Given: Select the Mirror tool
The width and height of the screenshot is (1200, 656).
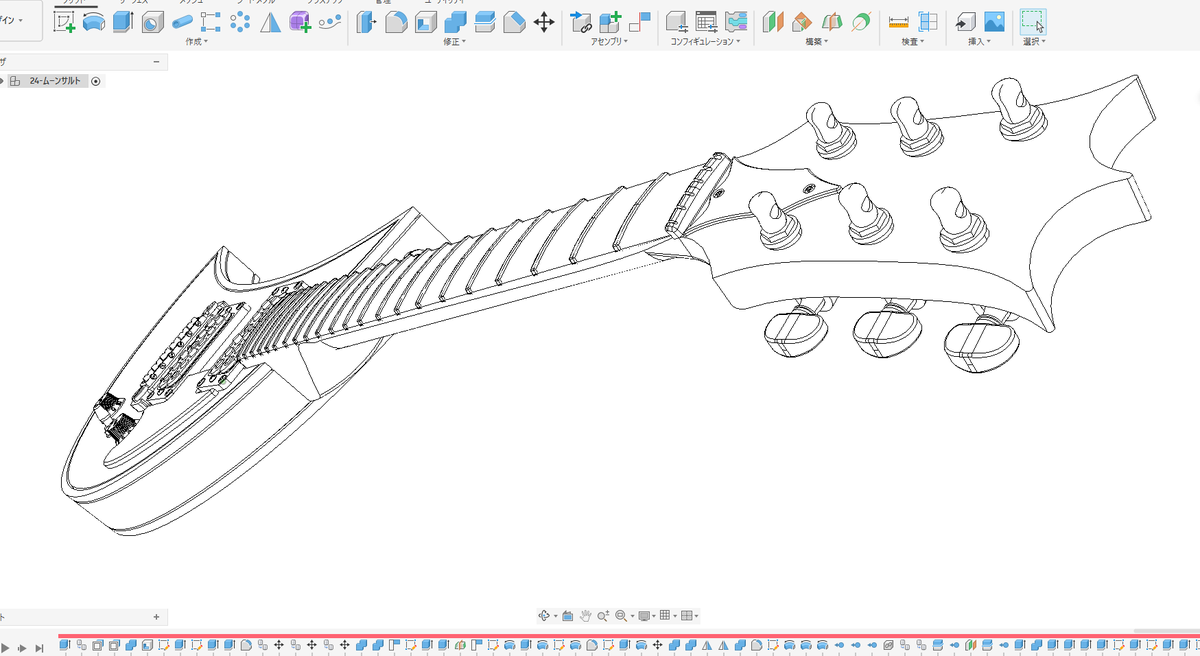Looking at the screenshot, I should tap(270, 21).
